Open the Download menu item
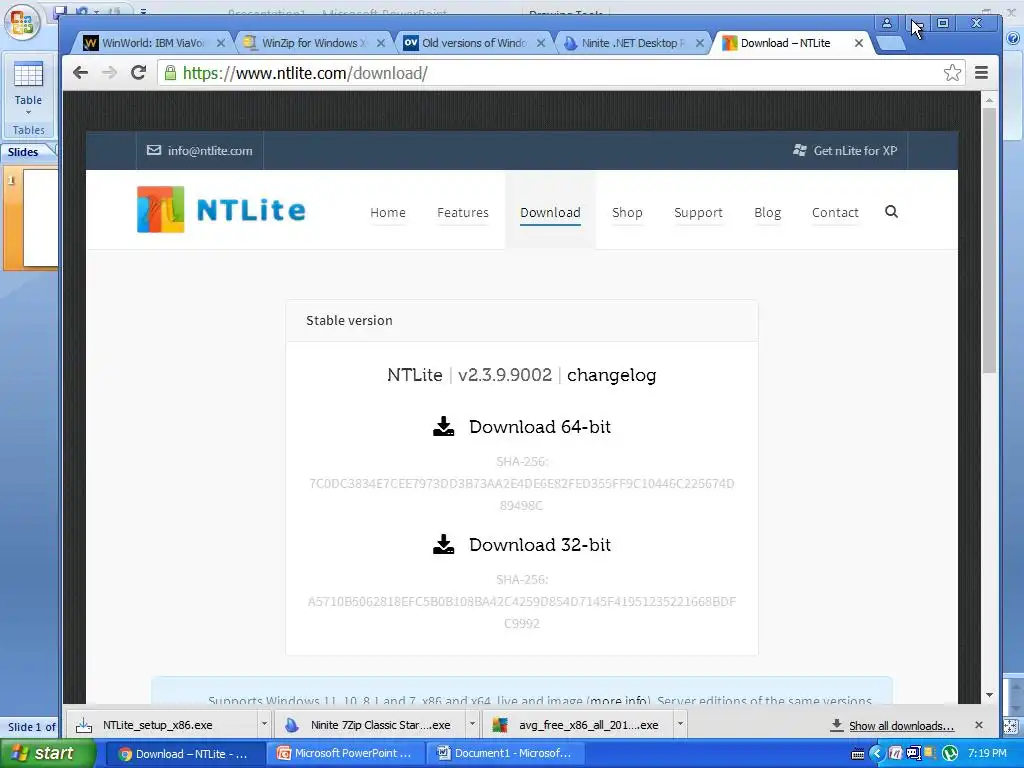 550,212
